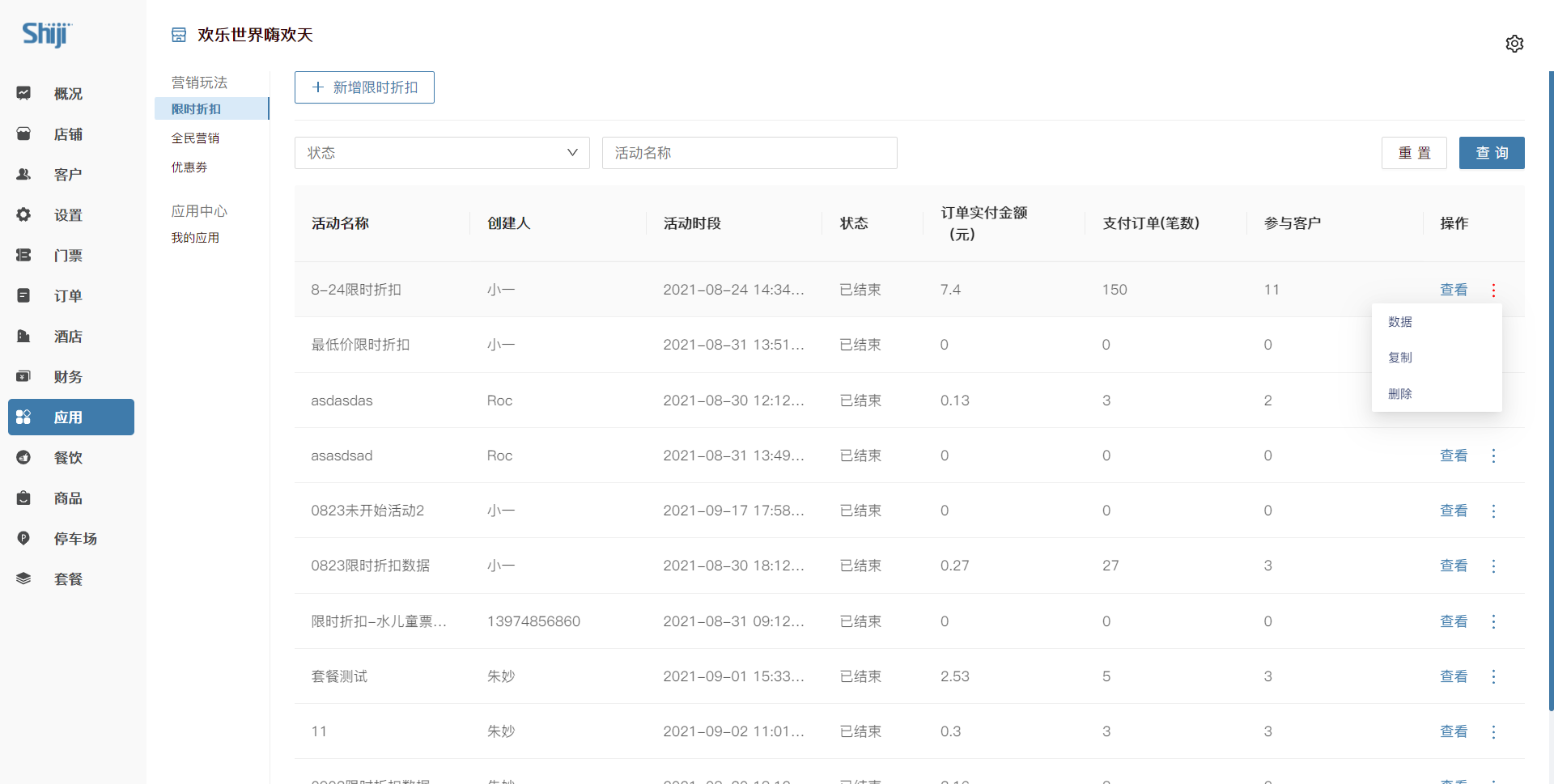Click 订单实付金额(元) column header
The height and width of the screenshot is (784, 1554).
point(983,223)
